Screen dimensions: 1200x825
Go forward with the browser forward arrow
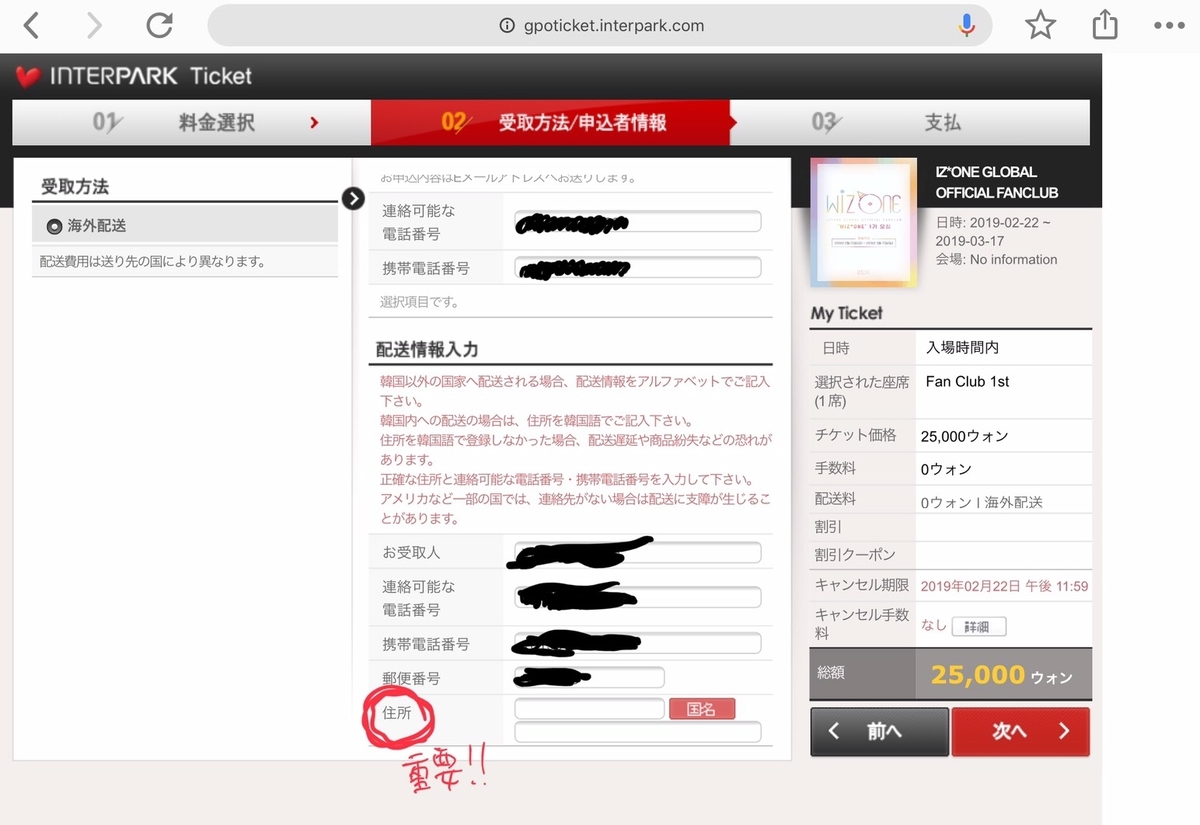pos(94,25)
